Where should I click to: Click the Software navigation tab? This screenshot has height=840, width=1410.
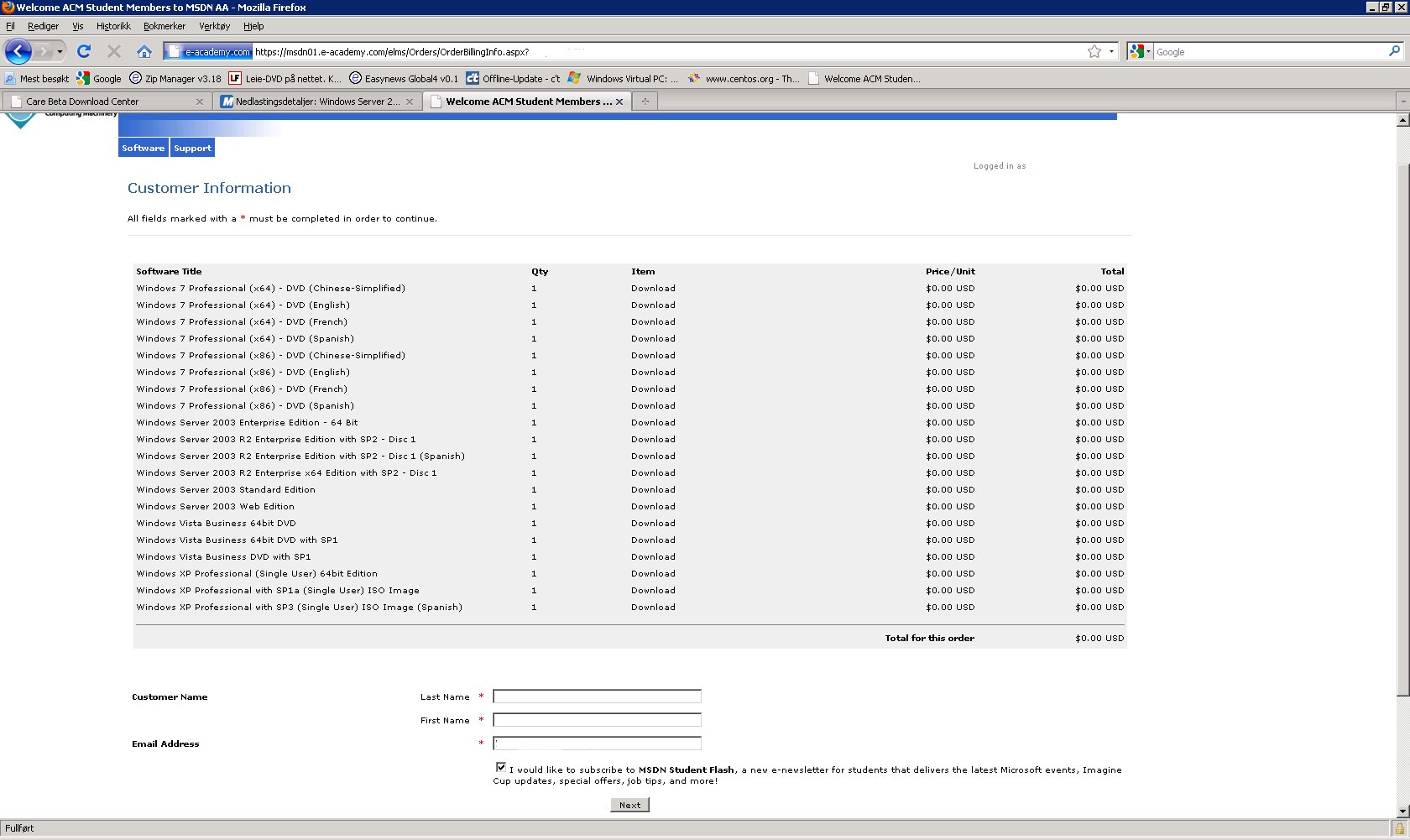tap(144, 148)
